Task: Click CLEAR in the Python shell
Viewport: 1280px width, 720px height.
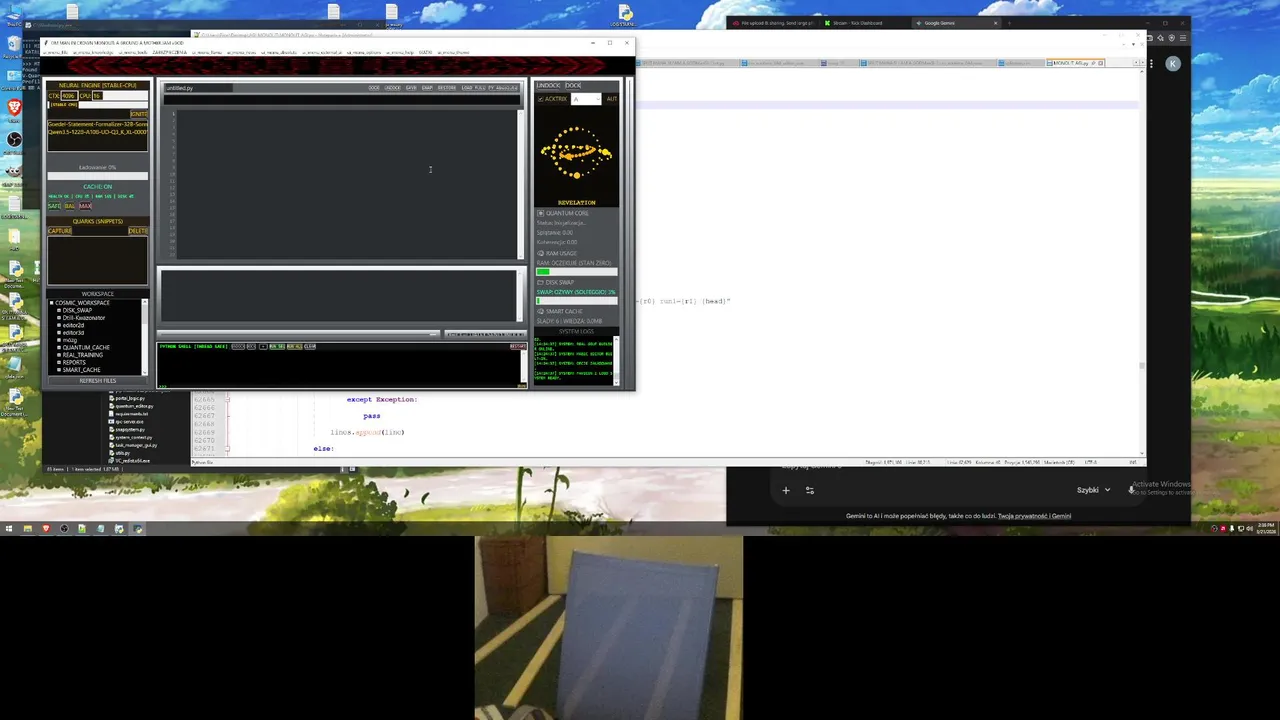Action: pos(310,346)
